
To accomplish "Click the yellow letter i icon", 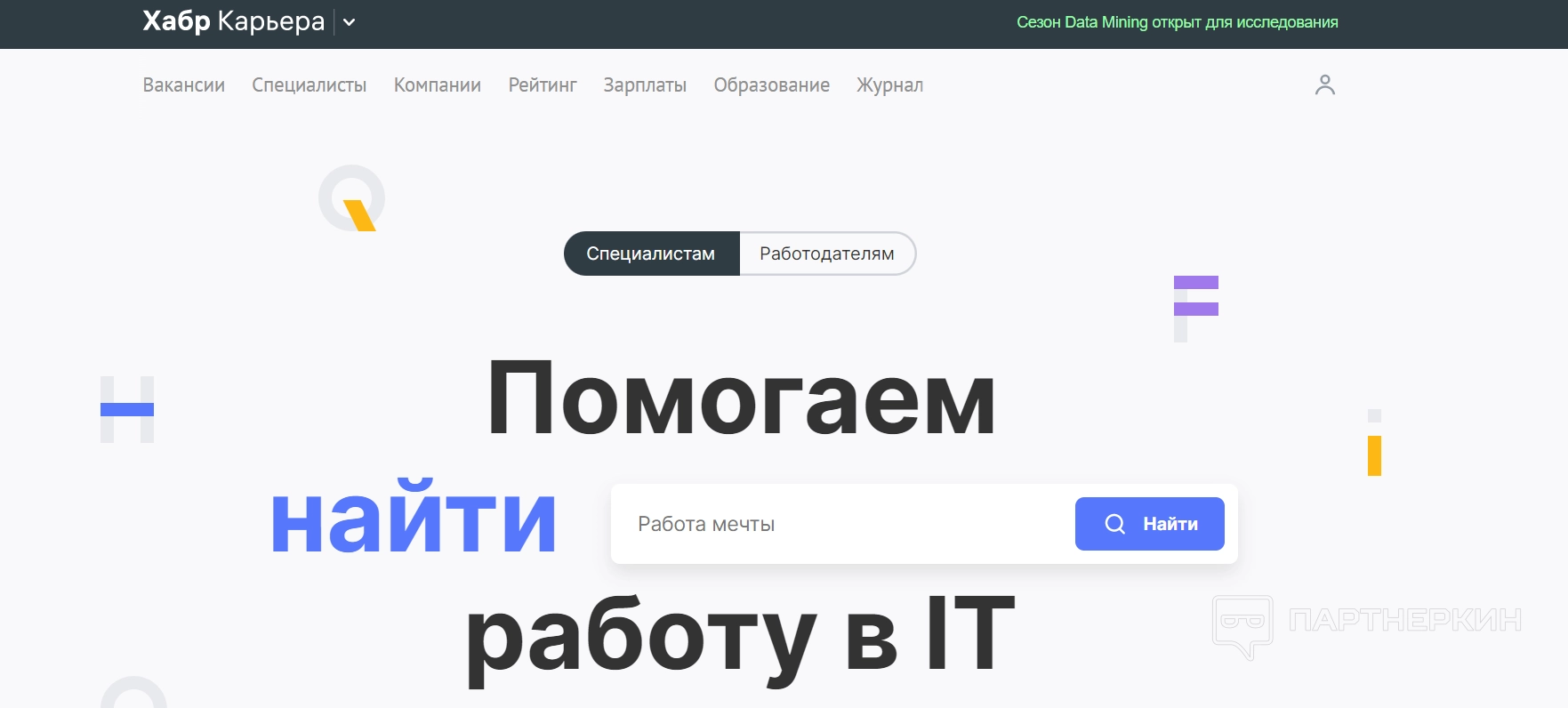I will coord(1374,443).
